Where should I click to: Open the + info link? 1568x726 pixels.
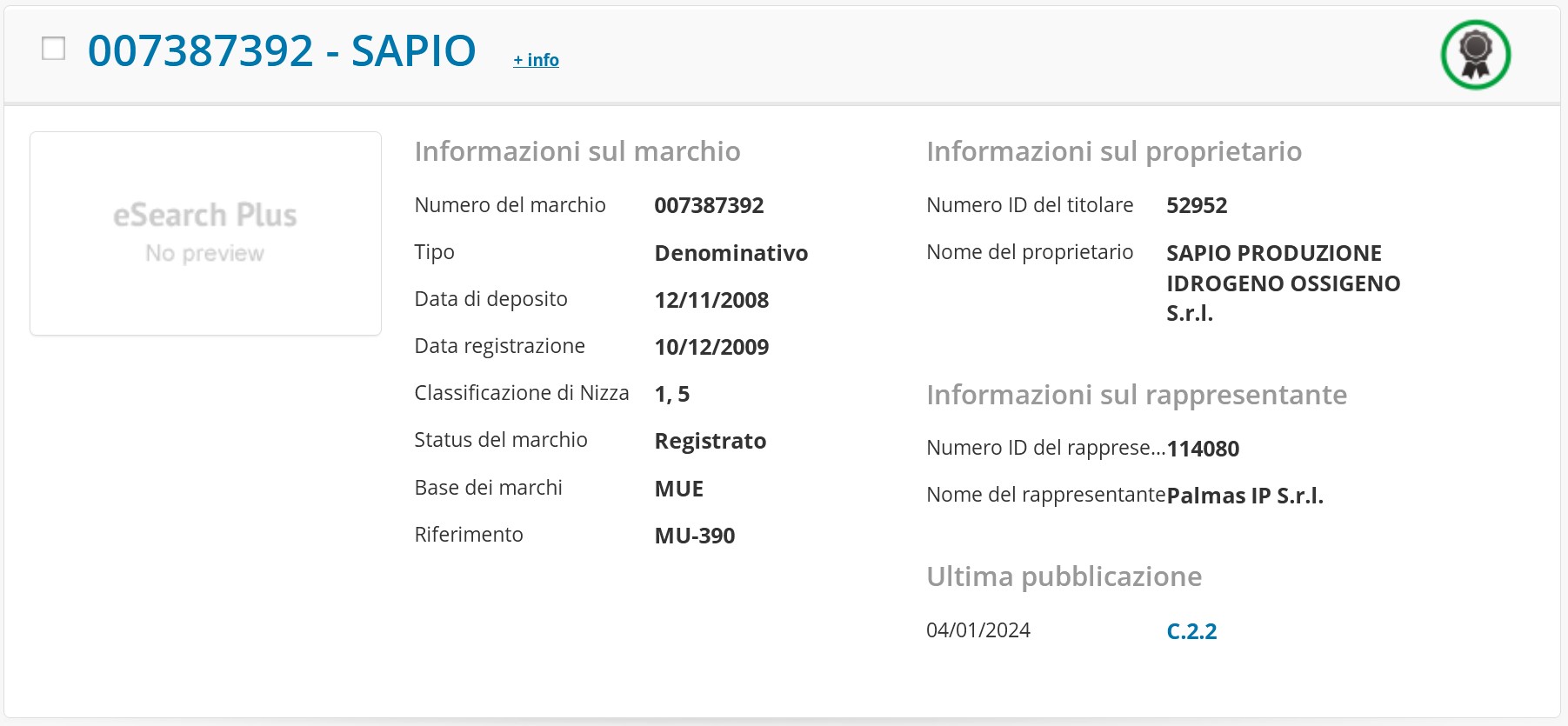point(536,60)
